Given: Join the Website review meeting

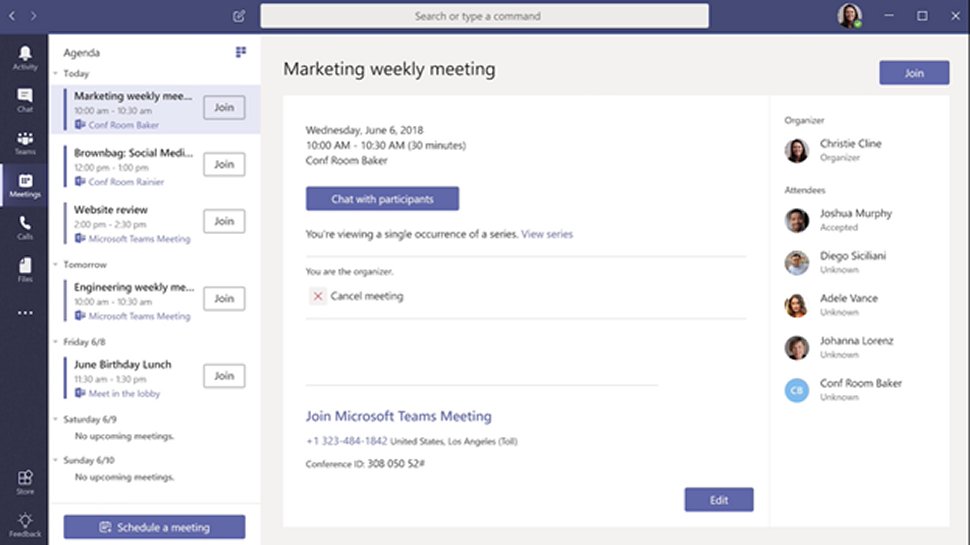Looking at the screenshot, I should [x=224, y=221].
